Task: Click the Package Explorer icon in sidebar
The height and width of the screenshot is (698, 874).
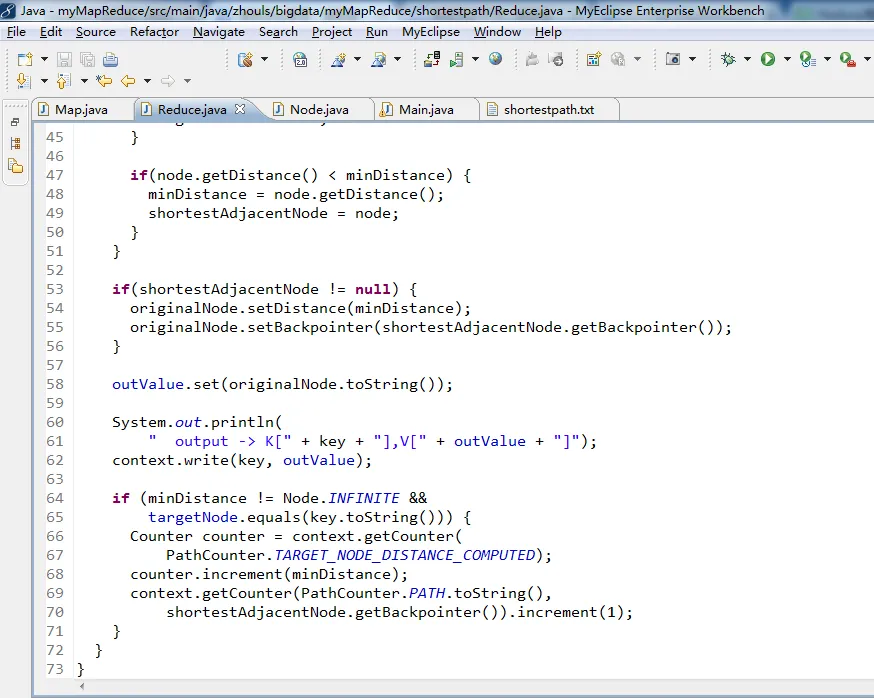Action: [x=16, y=166]
